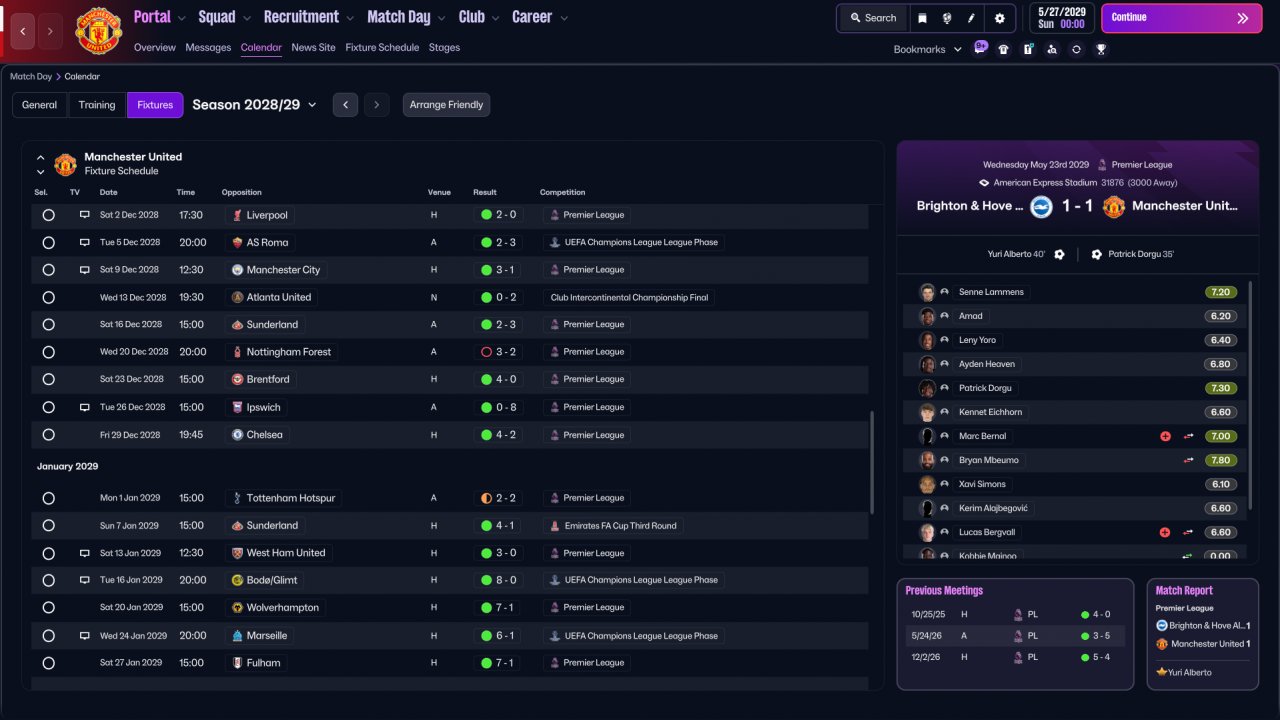Click the fixtures list vertical scrollbar
The height and width of the screenshot is (720, 1280).
pyautogui.click(x=872, y=462)
